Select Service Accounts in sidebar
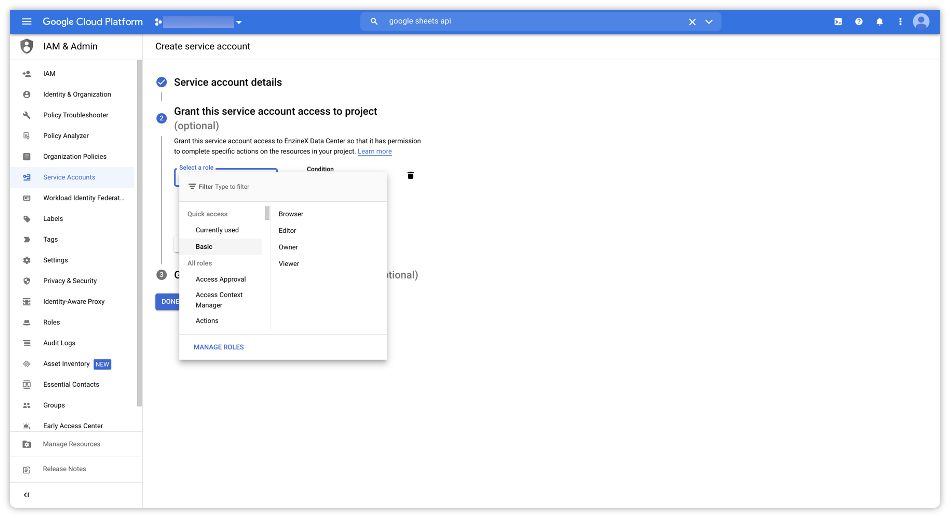The height and width of the screenshot is (518, 950). [x=73, y=178]
